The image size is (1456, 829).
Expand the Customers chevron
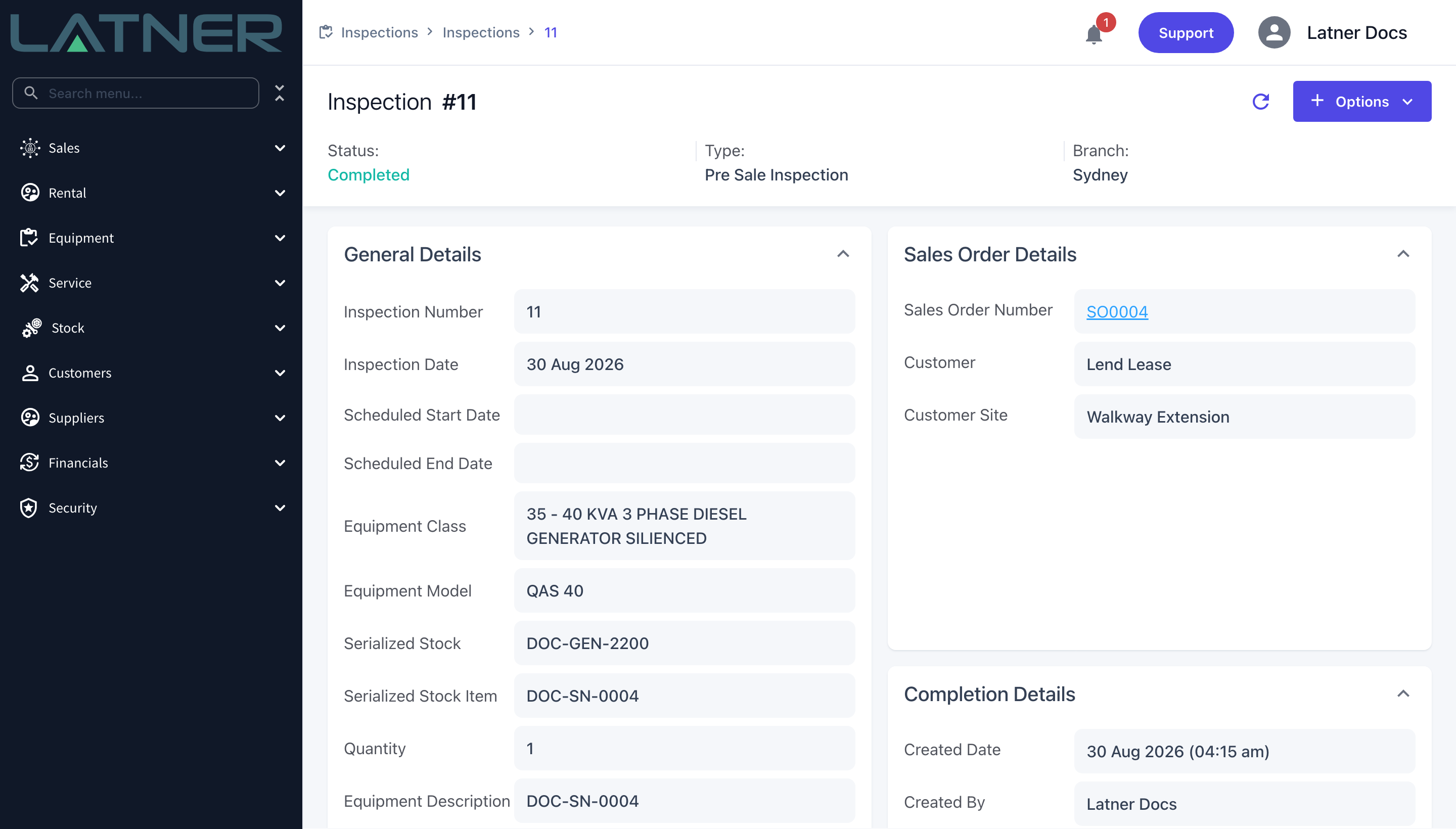pos(280,373)
